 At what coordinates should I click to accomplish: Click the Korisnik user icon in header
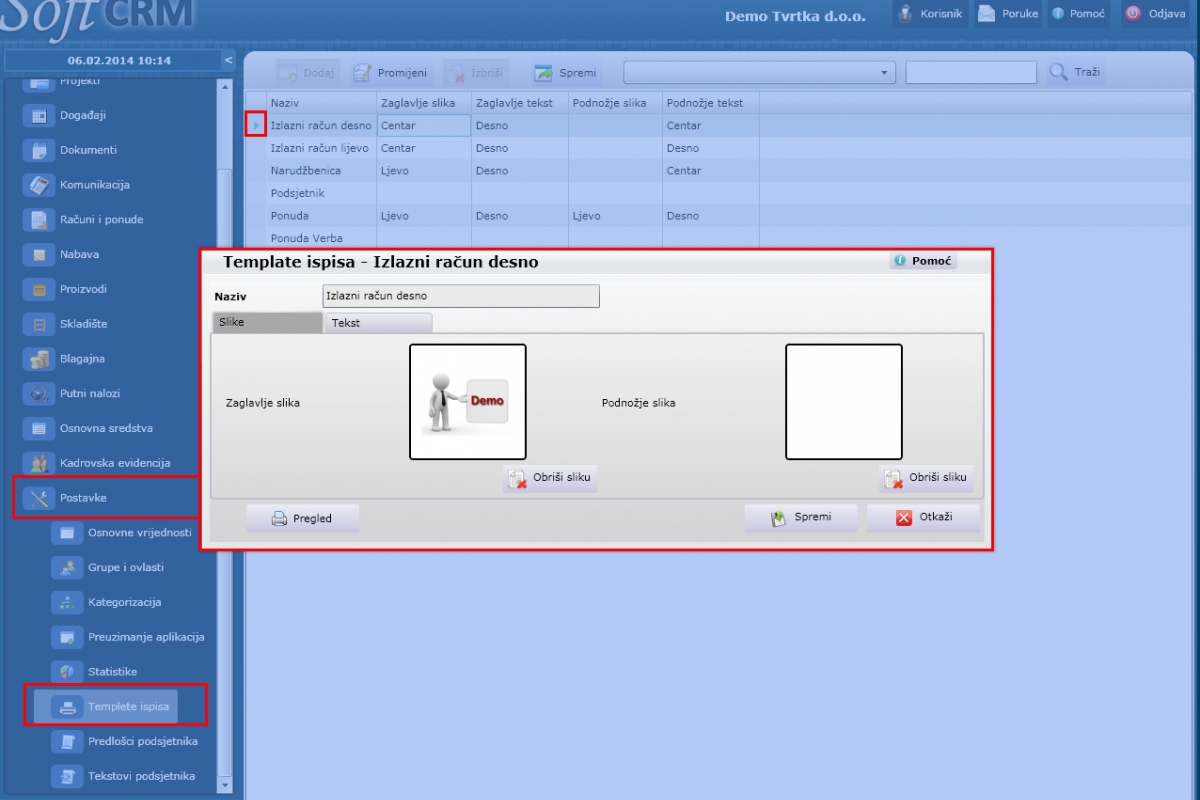tap(906, 14)
